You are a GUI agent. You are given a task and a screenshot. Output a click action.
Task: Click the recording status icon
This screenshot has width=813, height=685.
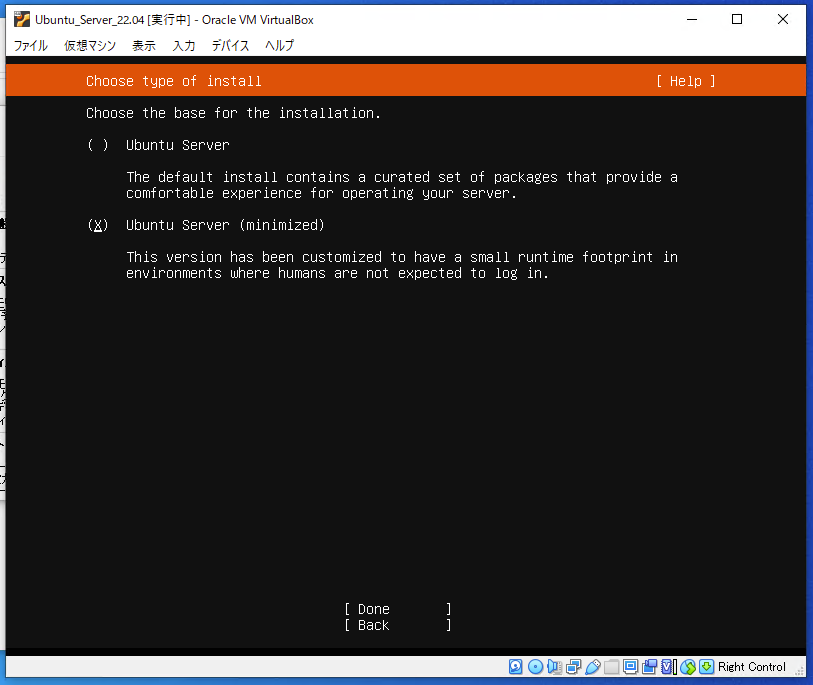tap(650, 667)
